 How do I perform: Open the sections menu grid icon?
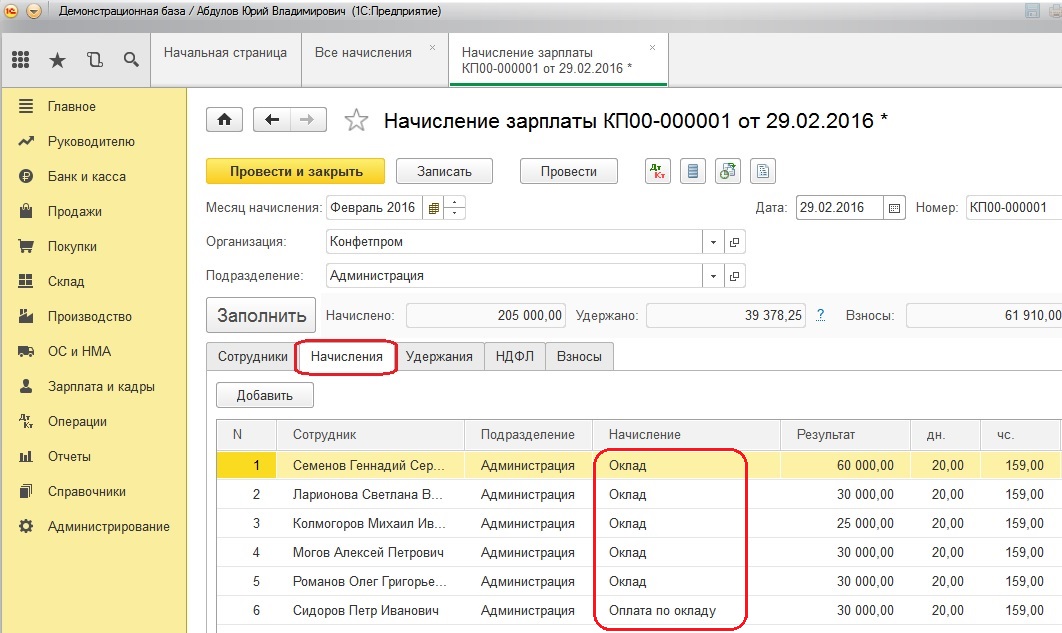[20, 60]
